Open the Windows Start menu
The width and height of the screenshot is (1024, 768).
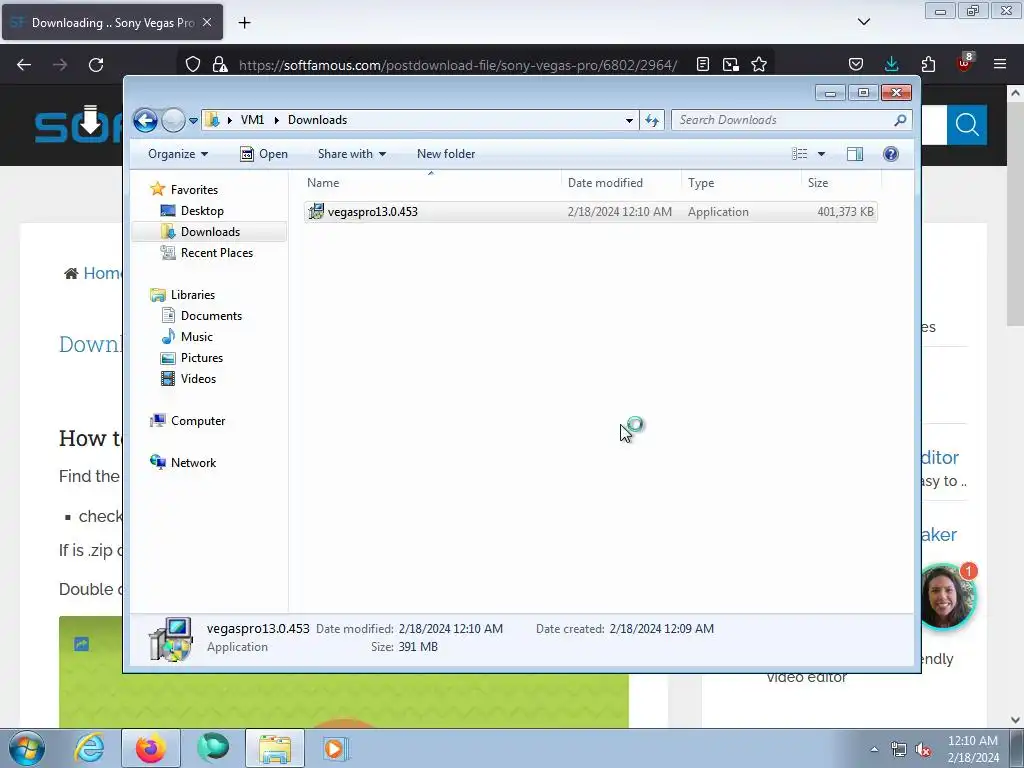pos(26,748)
